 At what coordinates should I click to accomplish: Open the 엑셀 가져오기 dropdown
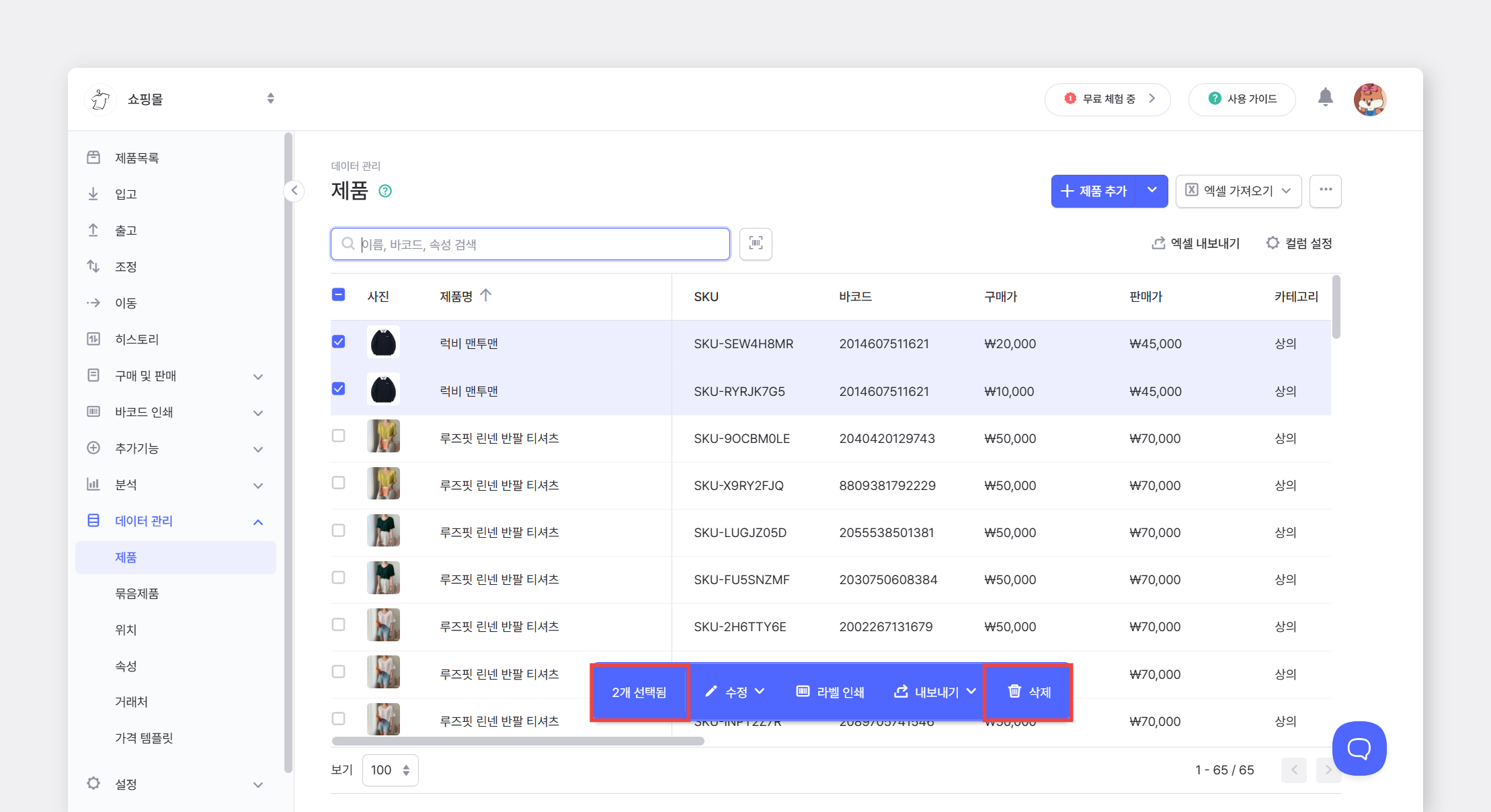(1239, 191)
